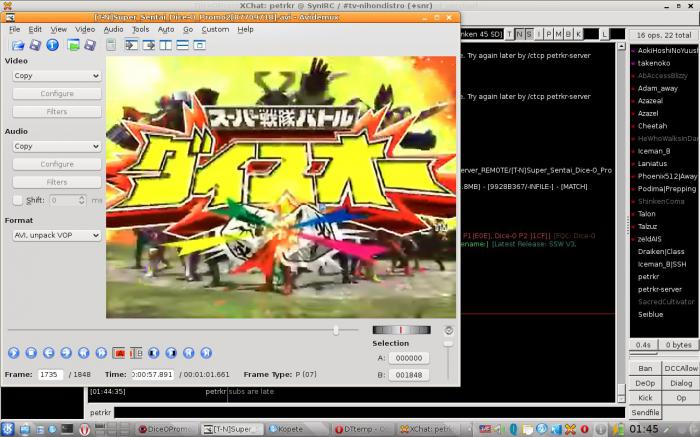Click the Sendfile button in XChat
Image resolution: width=700 pixels, height=437 pixels.
(x=645, y=412)
